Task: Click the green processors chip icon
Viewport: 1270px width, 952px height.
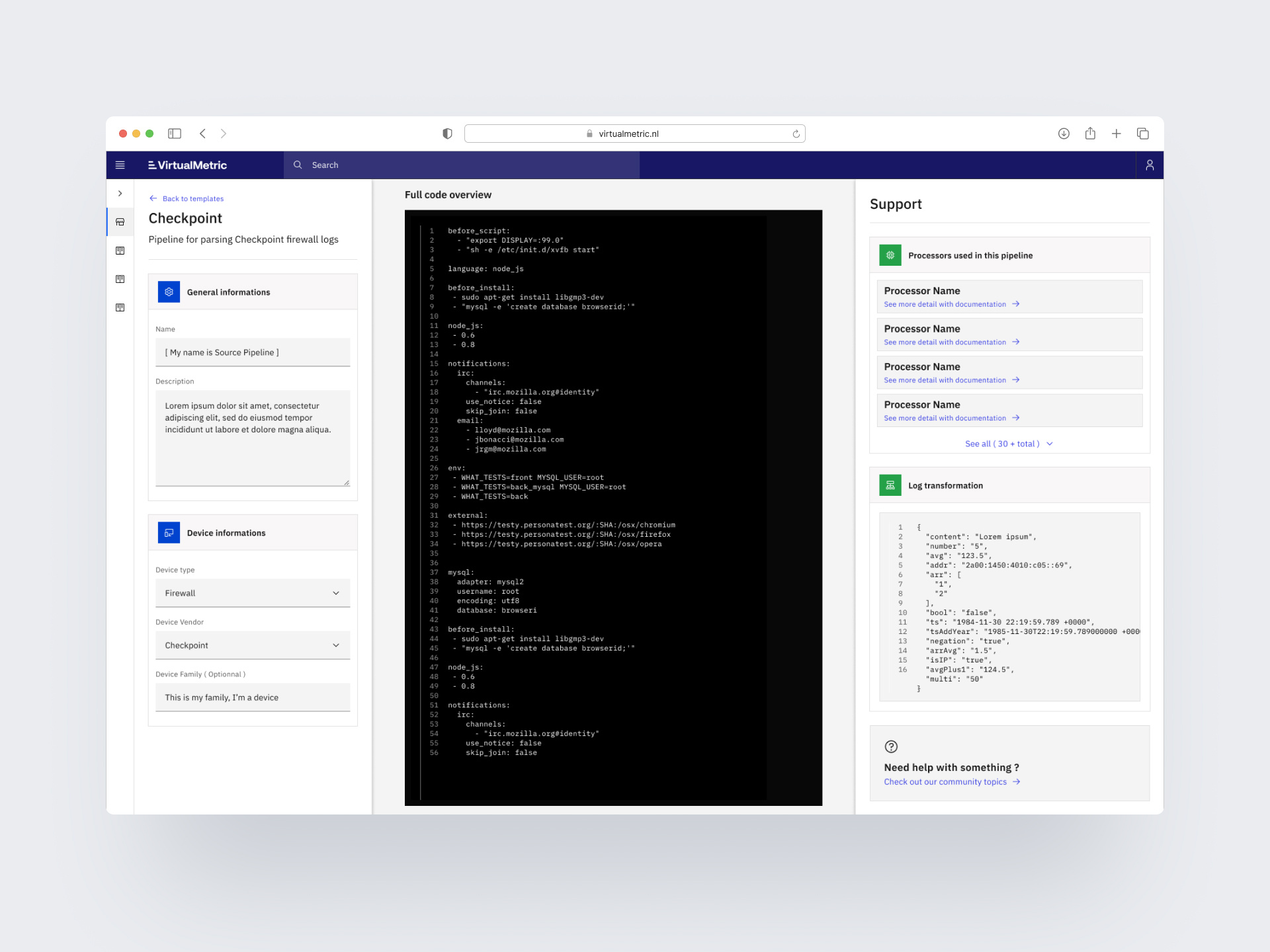Action: [x=890, y=255]
